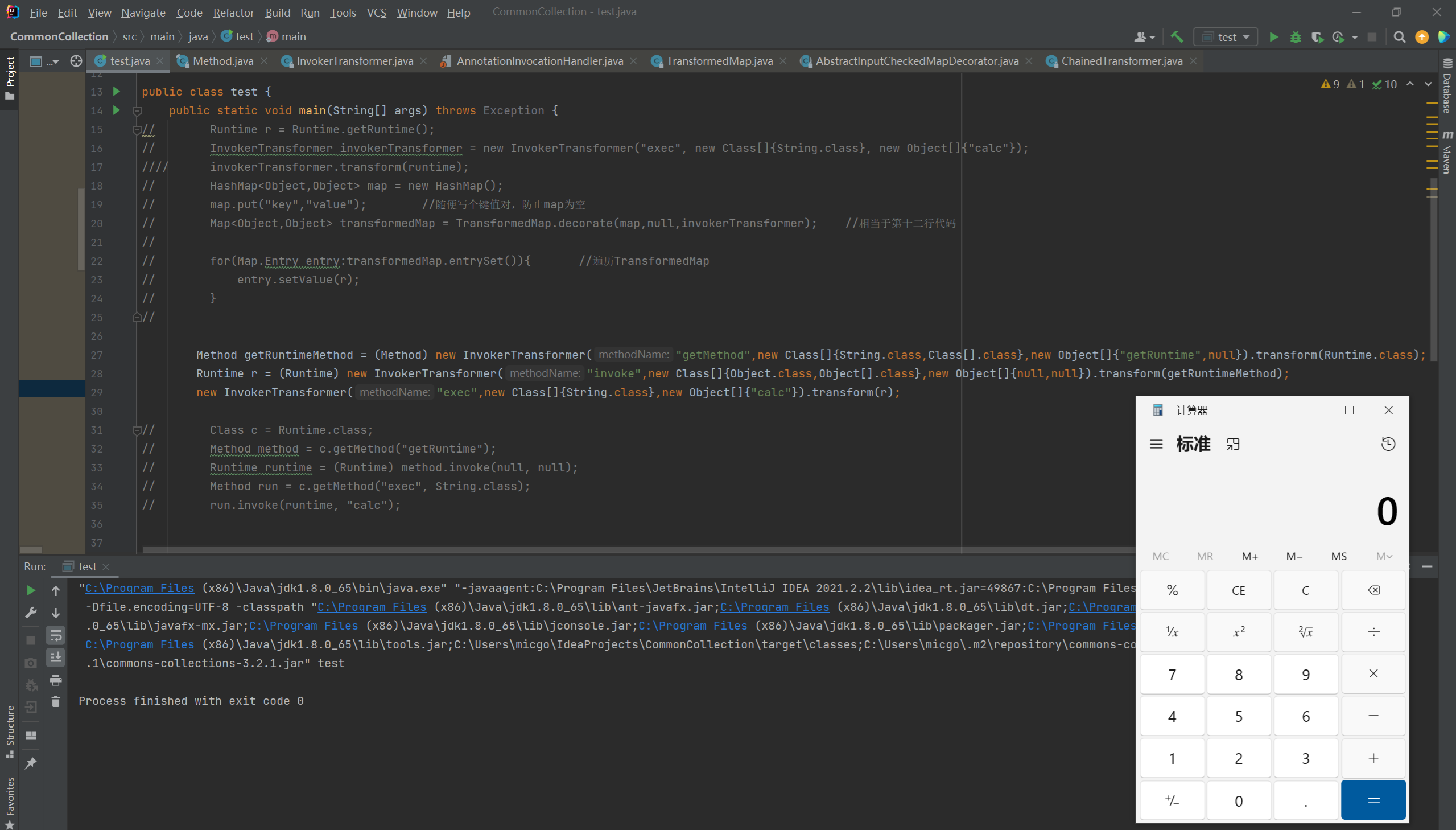Collapse the main method fold marker on line 14
This screenshot has width=1456, height=830.
137,111
